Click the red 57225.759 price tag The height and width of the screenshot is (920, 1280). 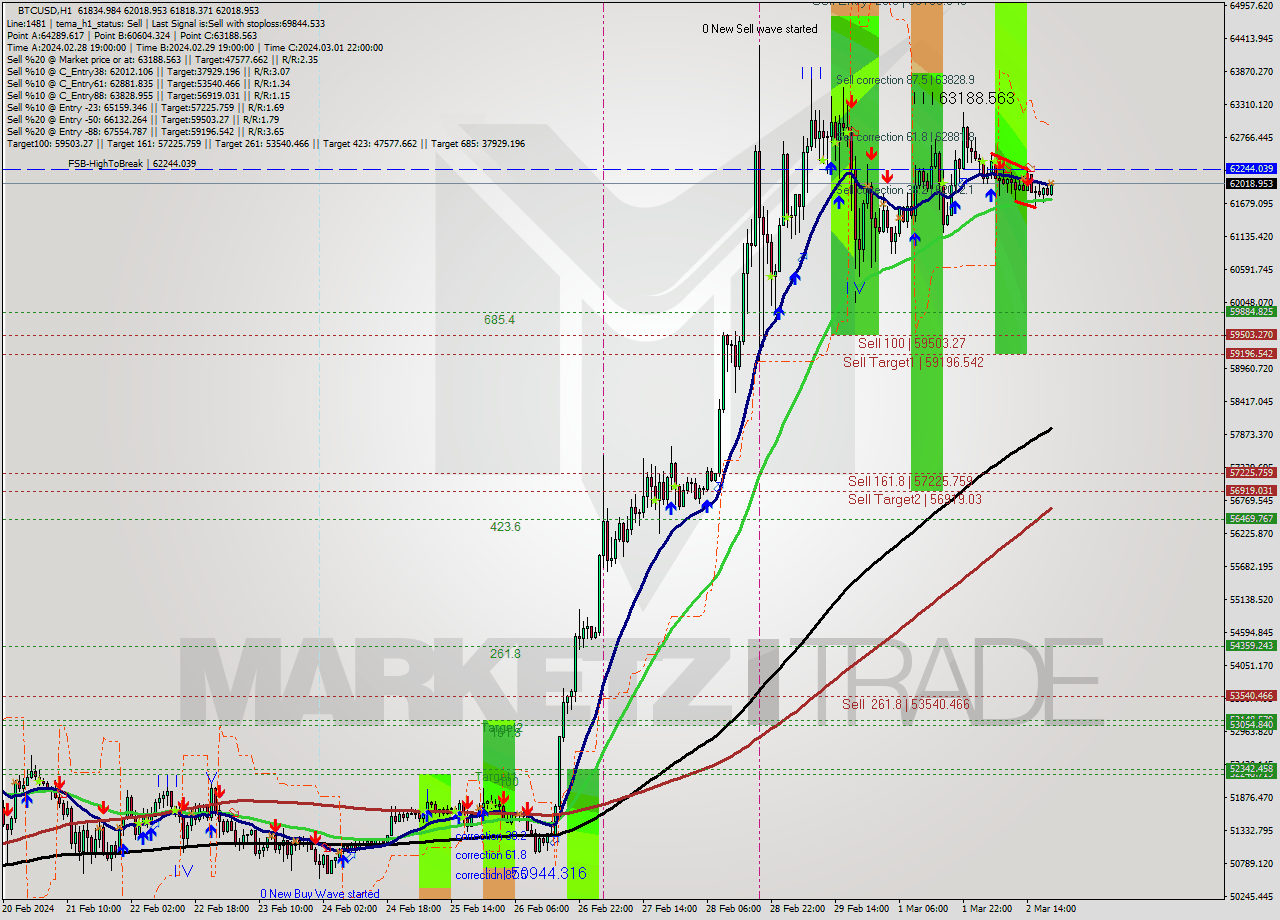pos(1251,472)
